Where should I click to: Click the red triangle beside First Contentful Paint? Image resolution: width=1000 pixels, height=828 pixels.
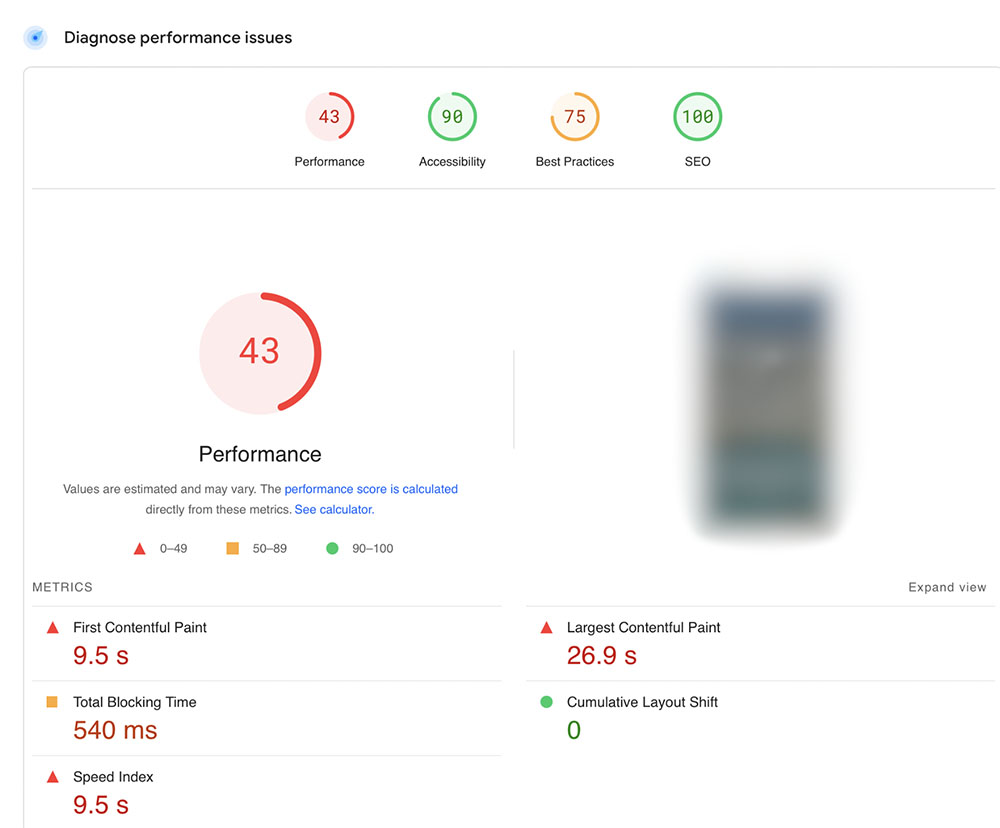[52, 628]
